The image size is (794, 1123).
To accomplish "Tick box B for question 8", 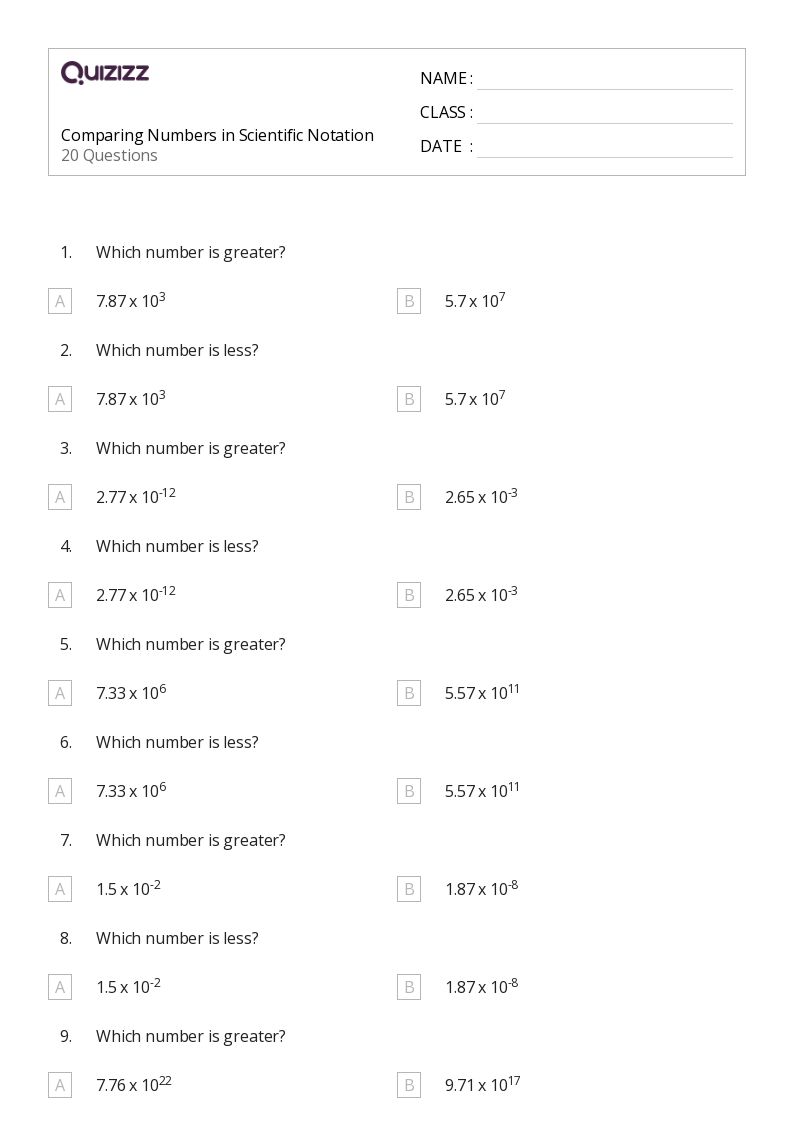I will tap(409, 987).
